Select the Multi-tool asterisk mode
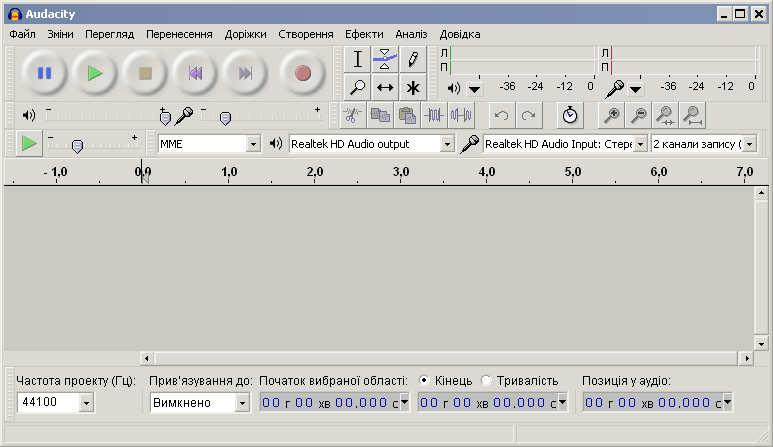 point(413,88)
